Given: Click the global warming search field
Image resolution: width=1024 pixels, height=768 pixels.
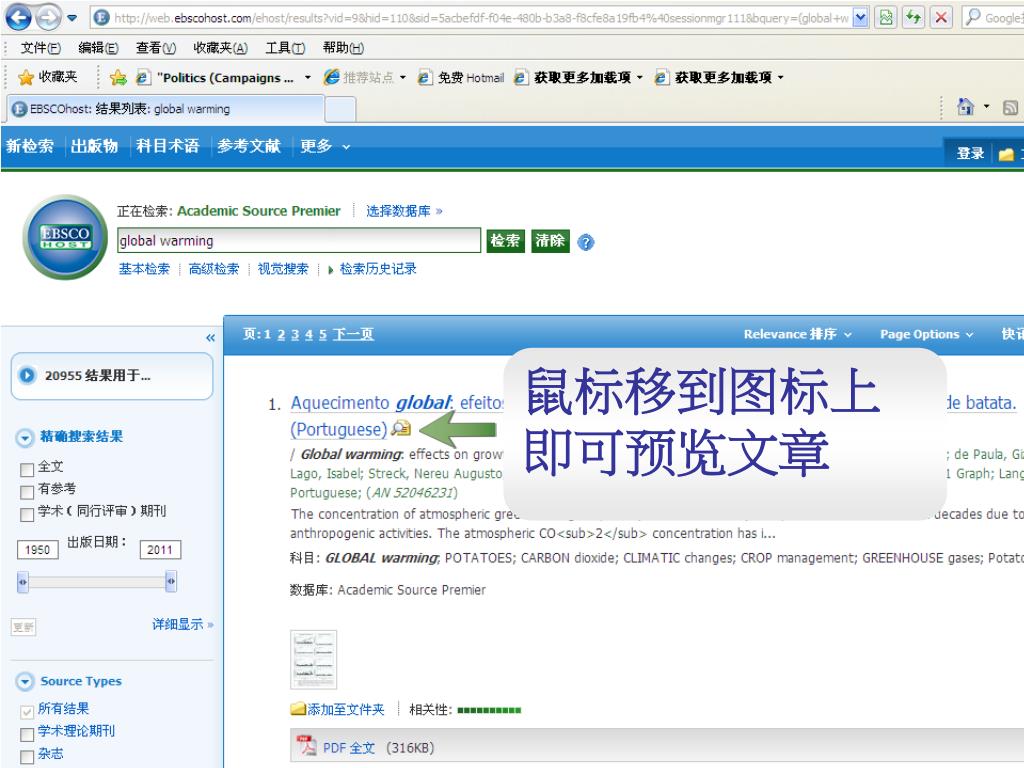Looking at the screenshot, I should click(299, 240).
